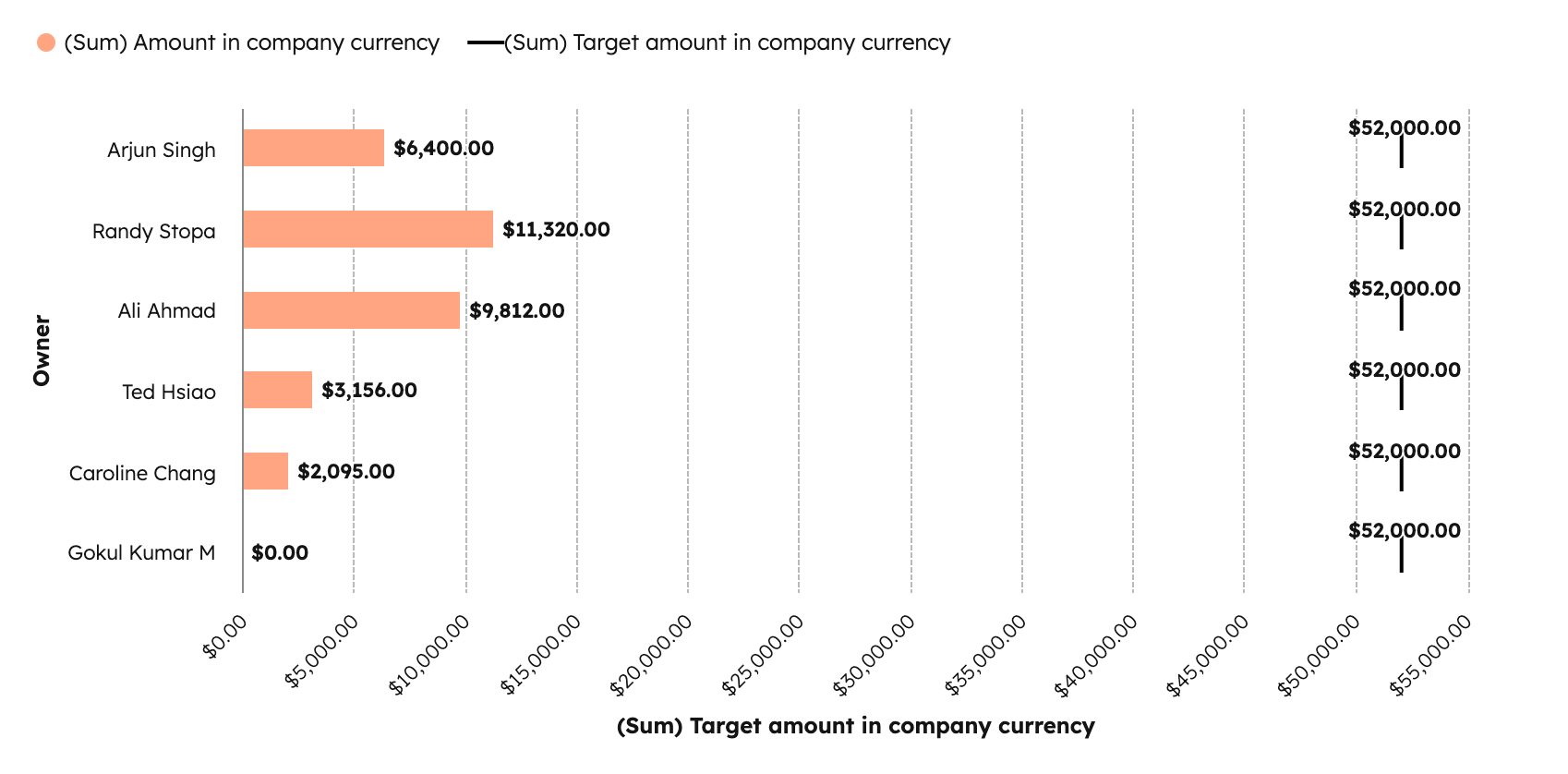This screenshot has height=774, width=1568.
Task: Click the Gokul Kumar M owner label
Action: (141, 552)
